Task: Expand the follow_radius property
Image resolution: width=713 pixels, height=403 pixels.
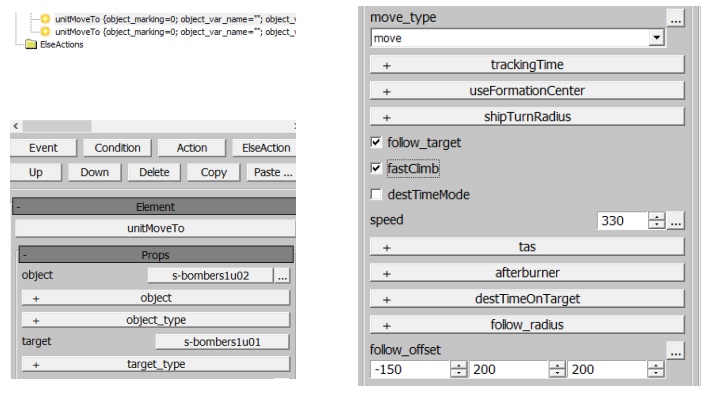Action: (527, 324)
